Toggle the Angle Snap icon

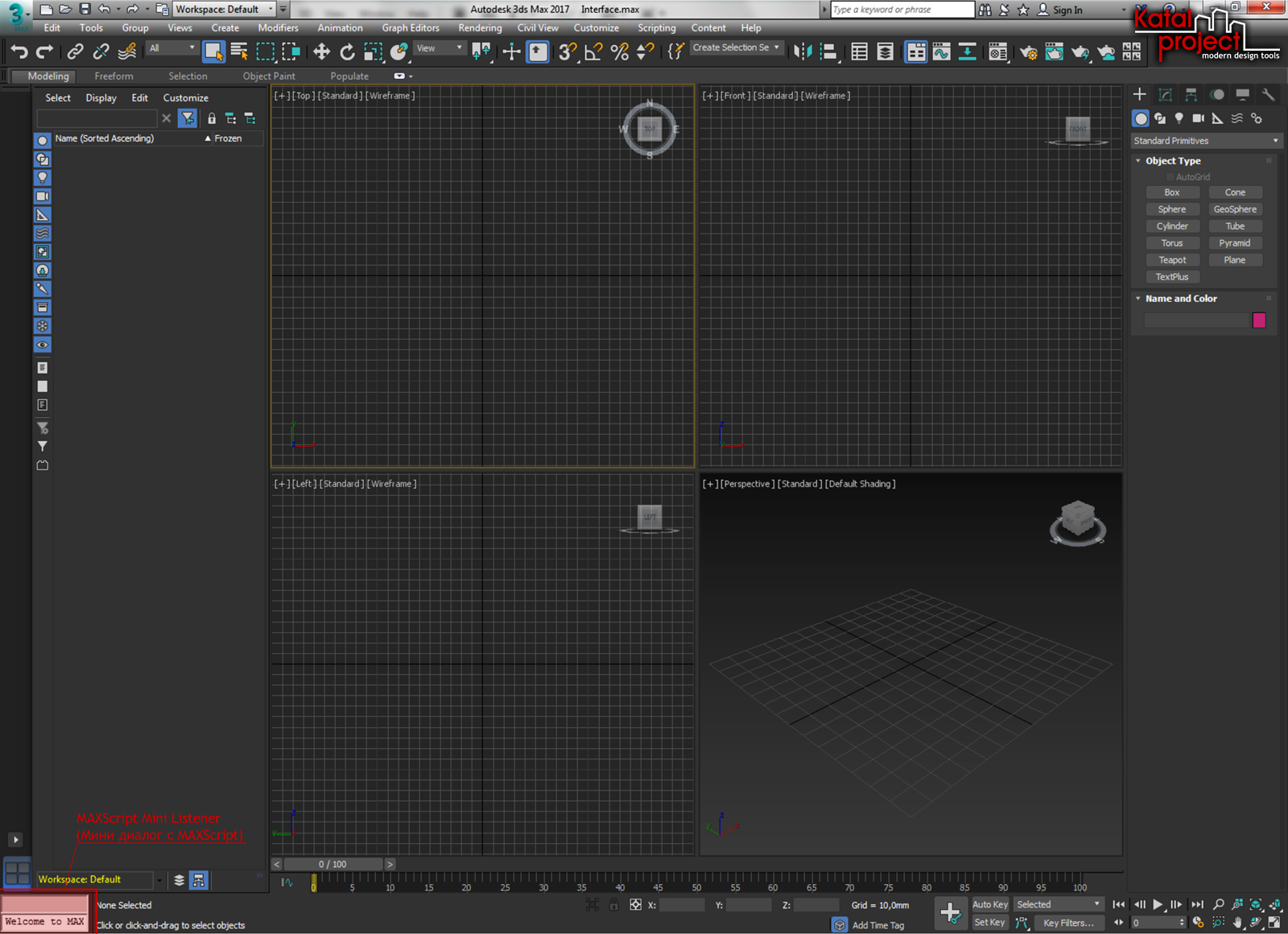(x=593, y=52)
